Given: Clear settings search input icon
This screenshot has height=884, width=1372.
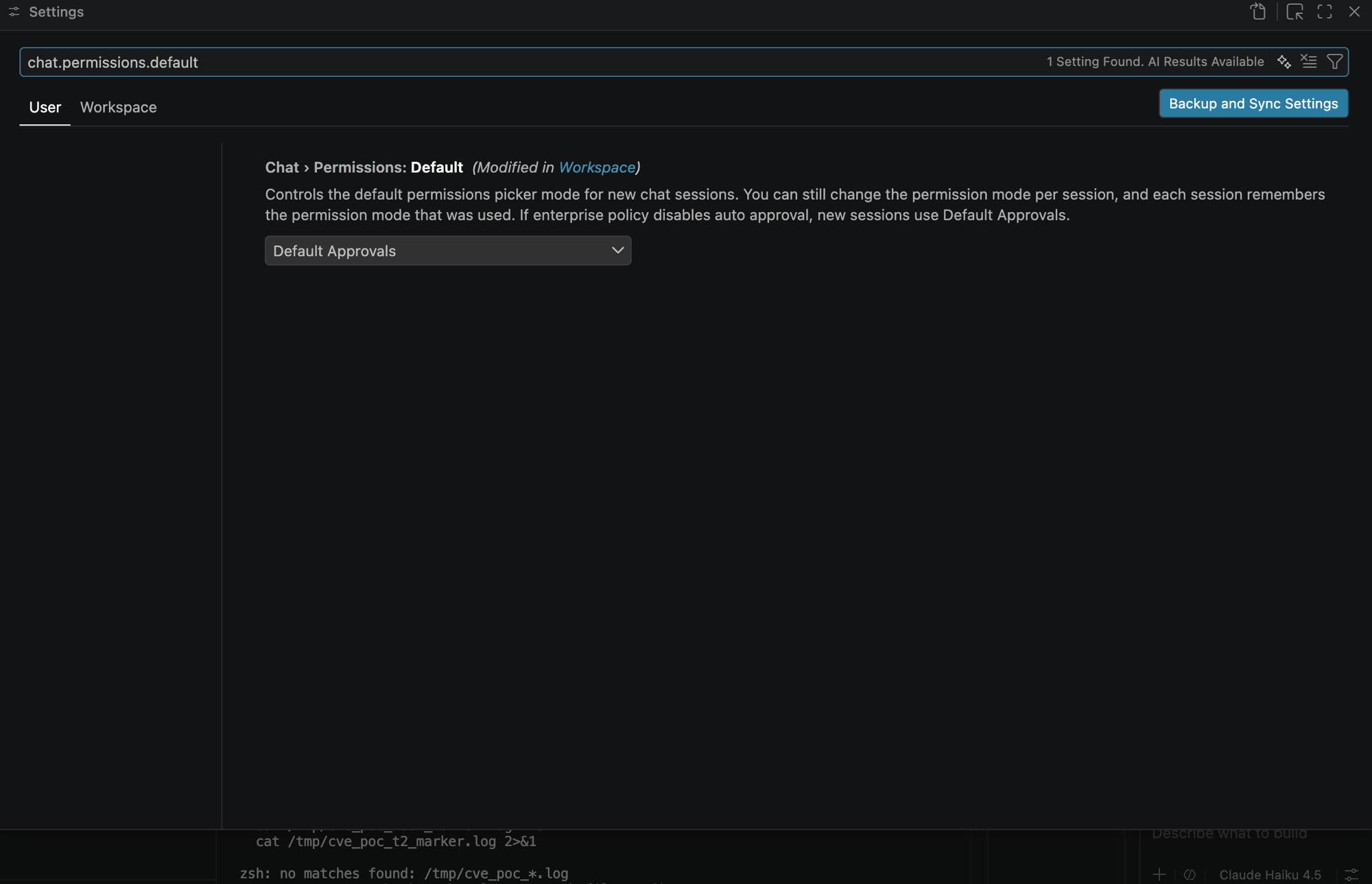Looking at the screenshot, I should click(1309, 62).
